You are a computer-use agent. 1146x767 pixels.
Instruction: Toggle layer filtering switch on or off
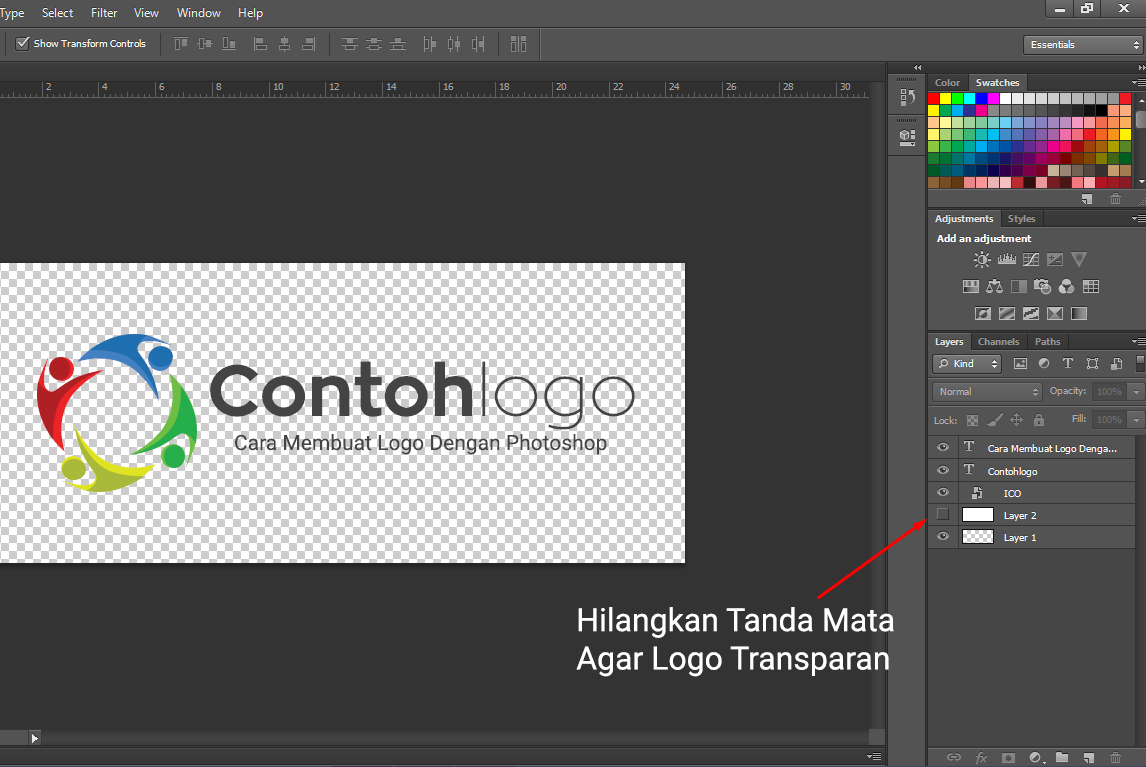click(1140, 363)
